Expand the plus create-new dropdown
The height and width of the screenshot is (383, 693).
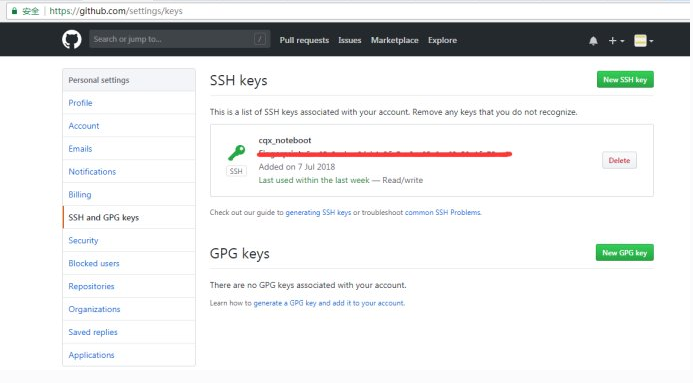tap(616, 41)
